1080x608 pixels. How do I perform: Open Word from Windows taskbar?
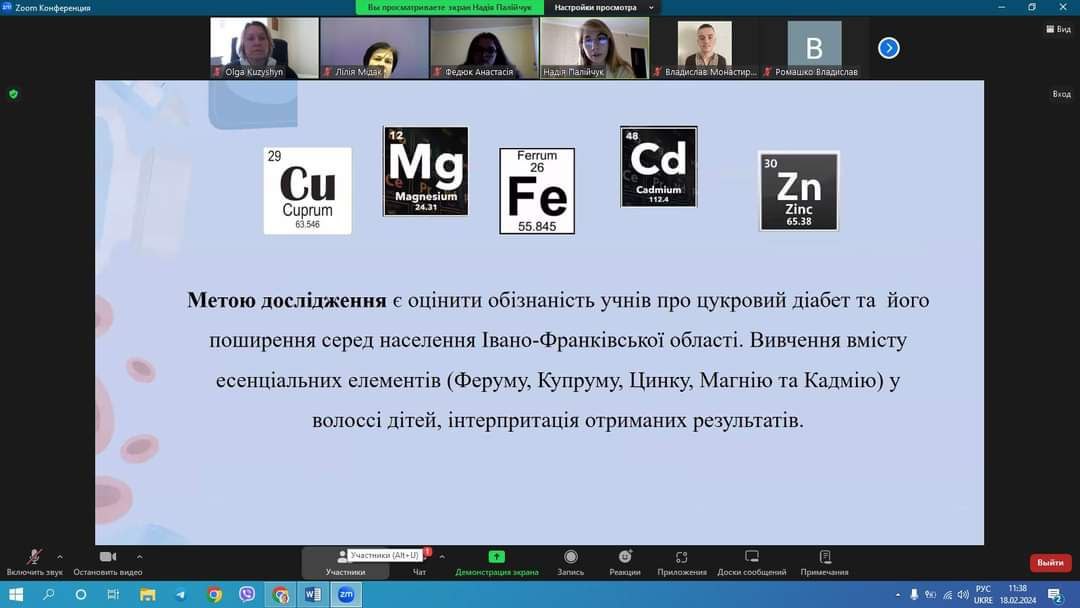[312, 594]
